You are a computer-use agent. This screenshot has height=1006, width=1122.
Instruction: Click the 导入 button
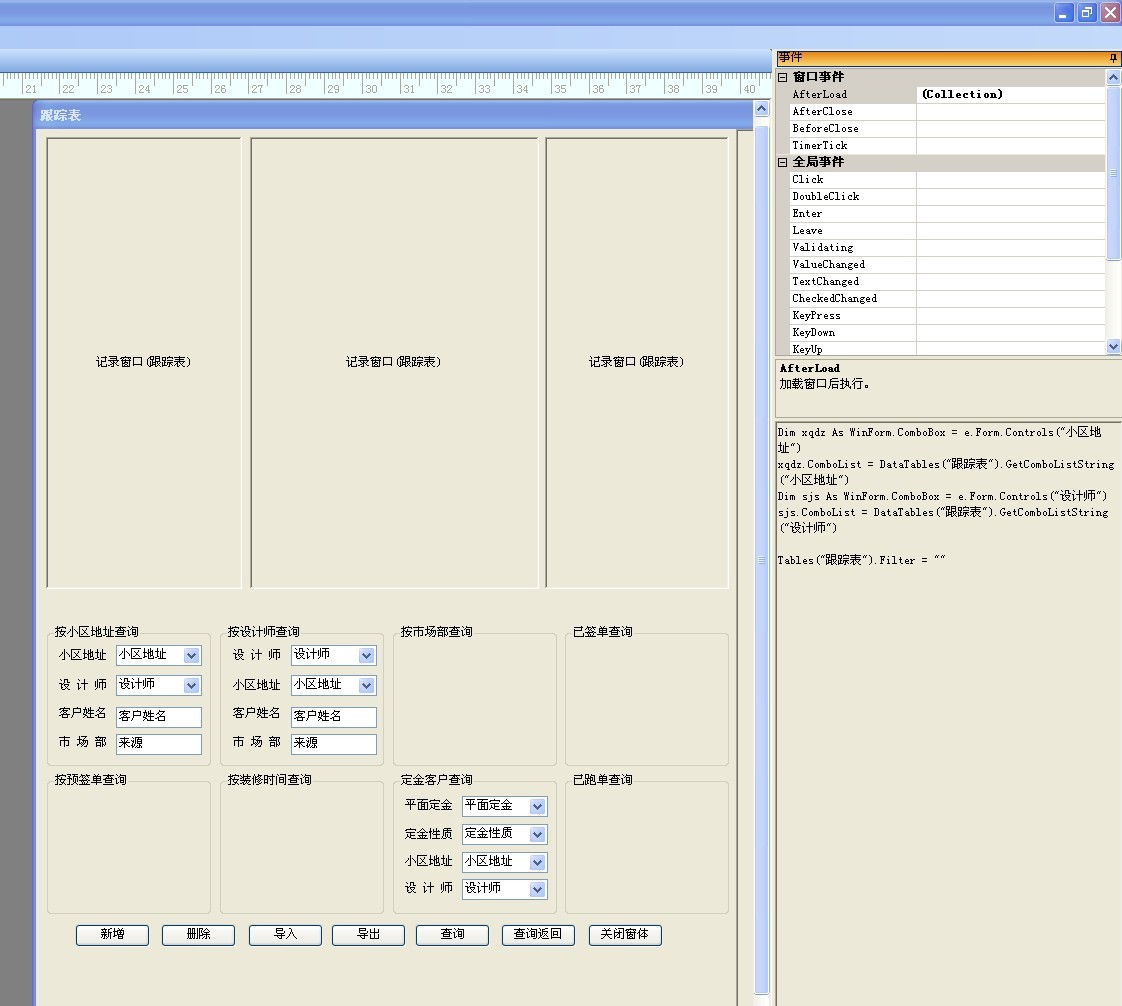286,934
